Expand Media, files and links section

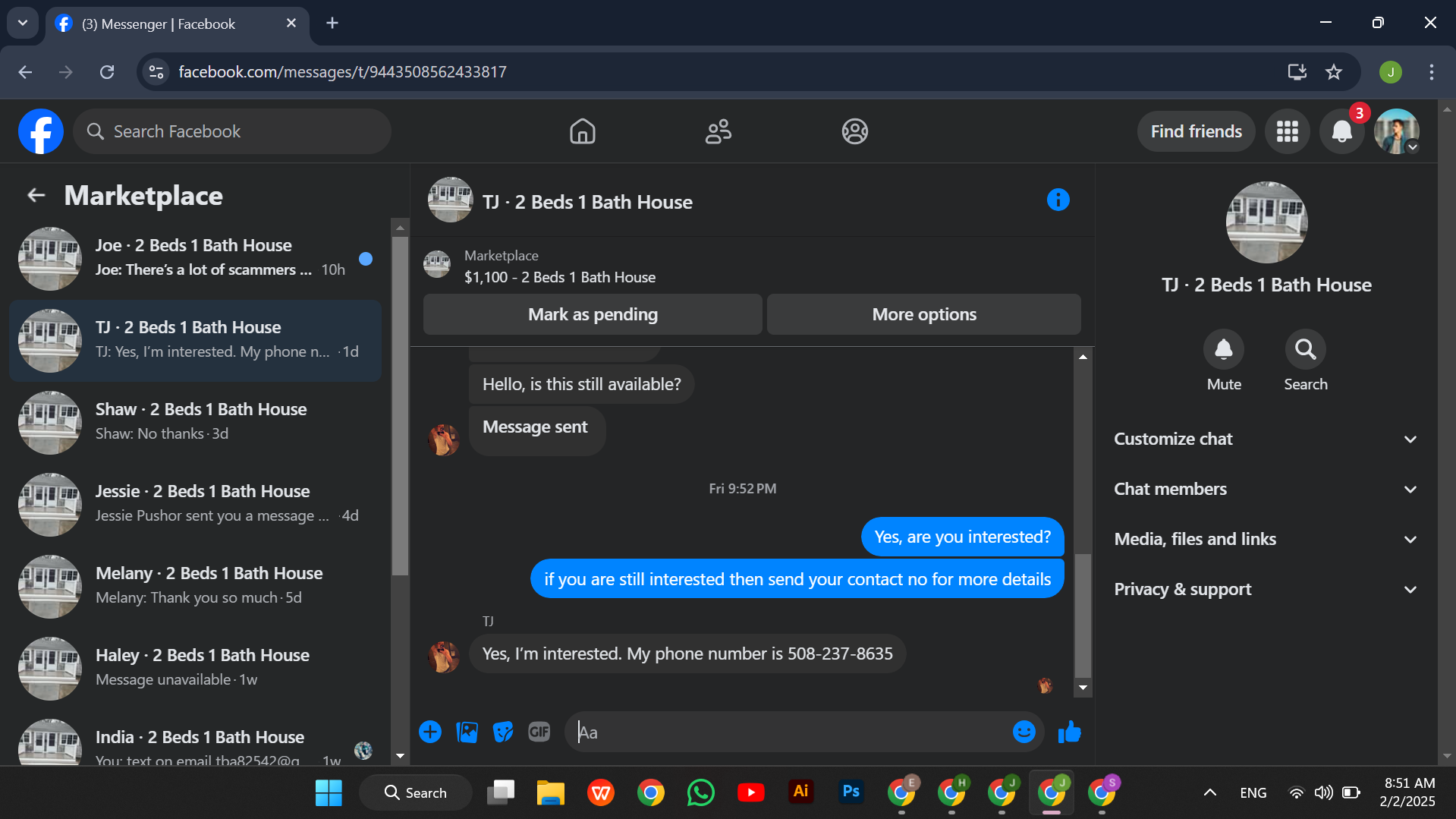tap(1265, 539)
